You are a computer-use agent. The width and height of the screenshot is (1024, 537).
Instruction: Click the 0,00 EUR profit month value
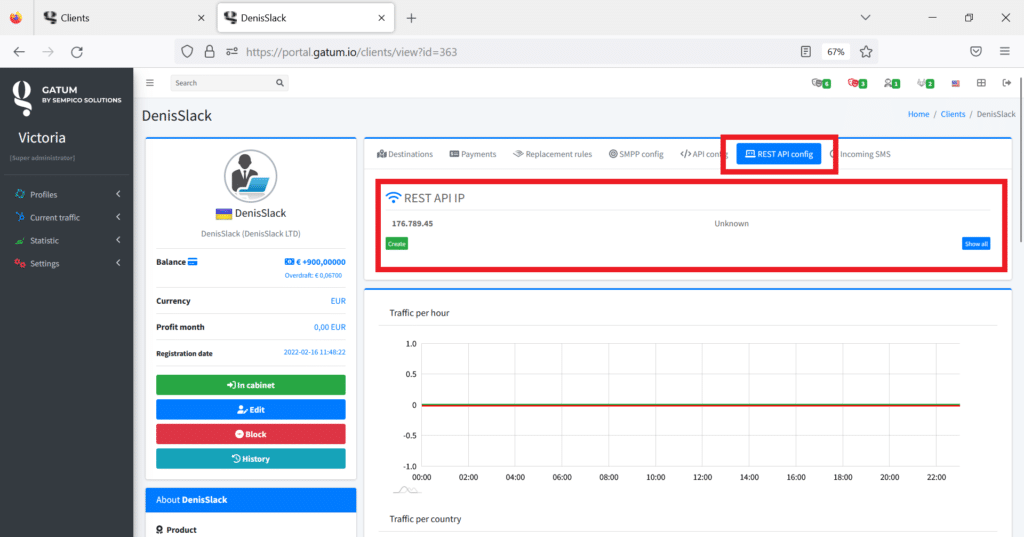point(330,327)
